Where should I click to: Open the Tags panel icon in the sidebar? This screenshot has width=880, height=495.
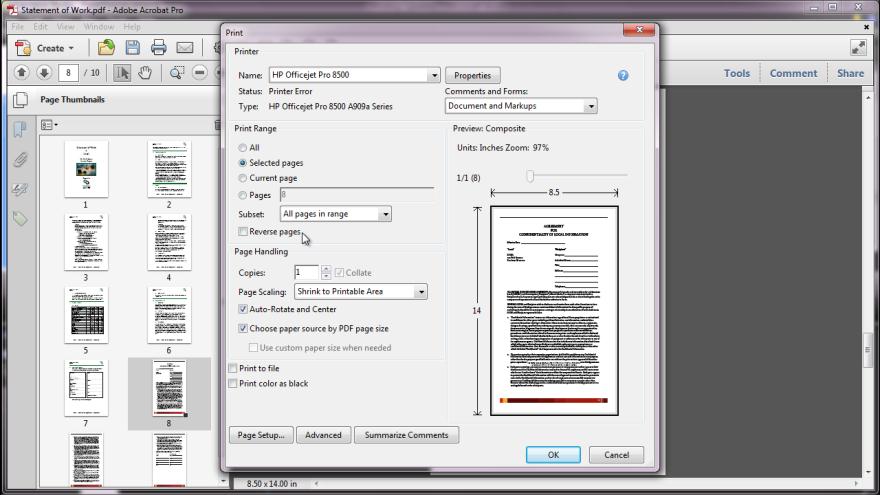[20, 218]
